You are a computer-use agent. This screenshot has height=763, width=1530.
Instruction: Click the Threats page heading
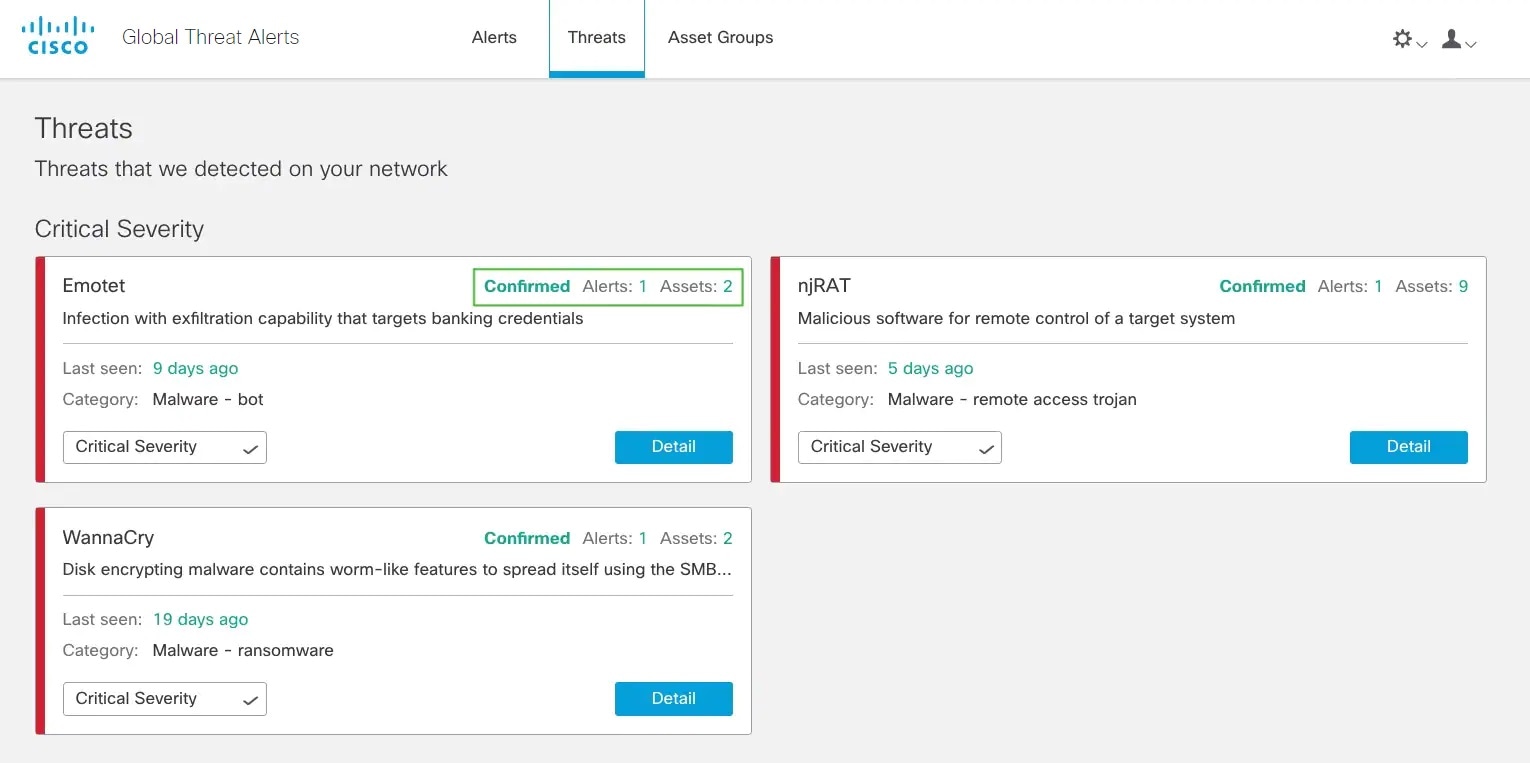pos(84,129)
